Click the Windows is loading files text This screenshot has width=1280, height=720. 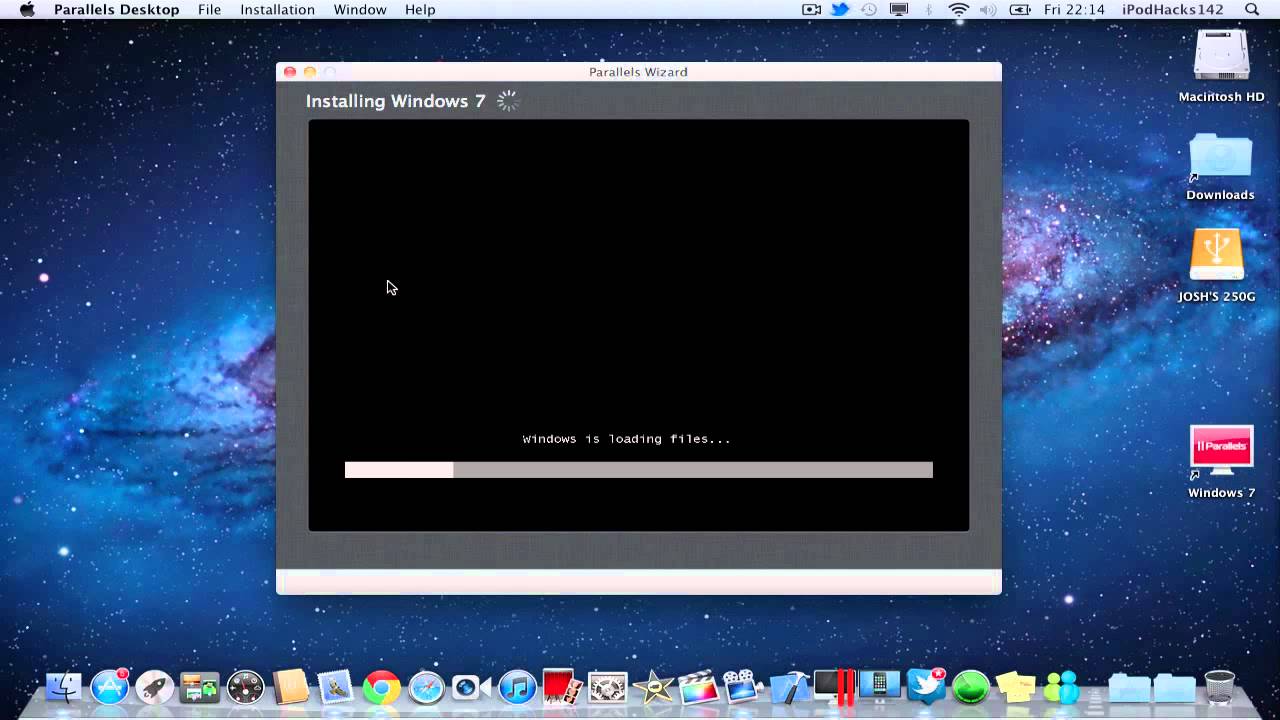coord(627,439)
